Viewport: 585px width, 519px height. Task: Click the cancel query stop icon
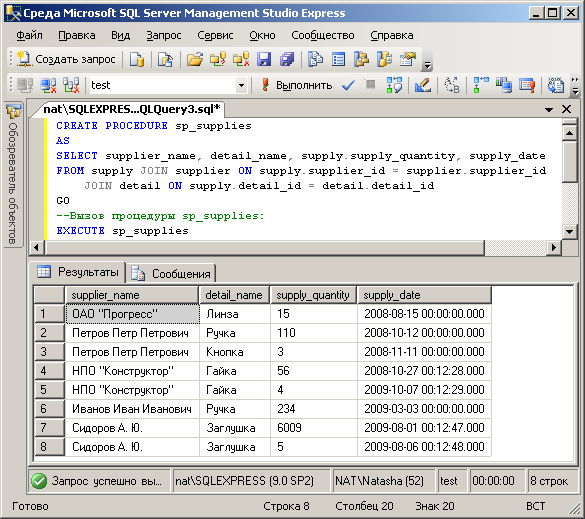[x=370, y=84]
